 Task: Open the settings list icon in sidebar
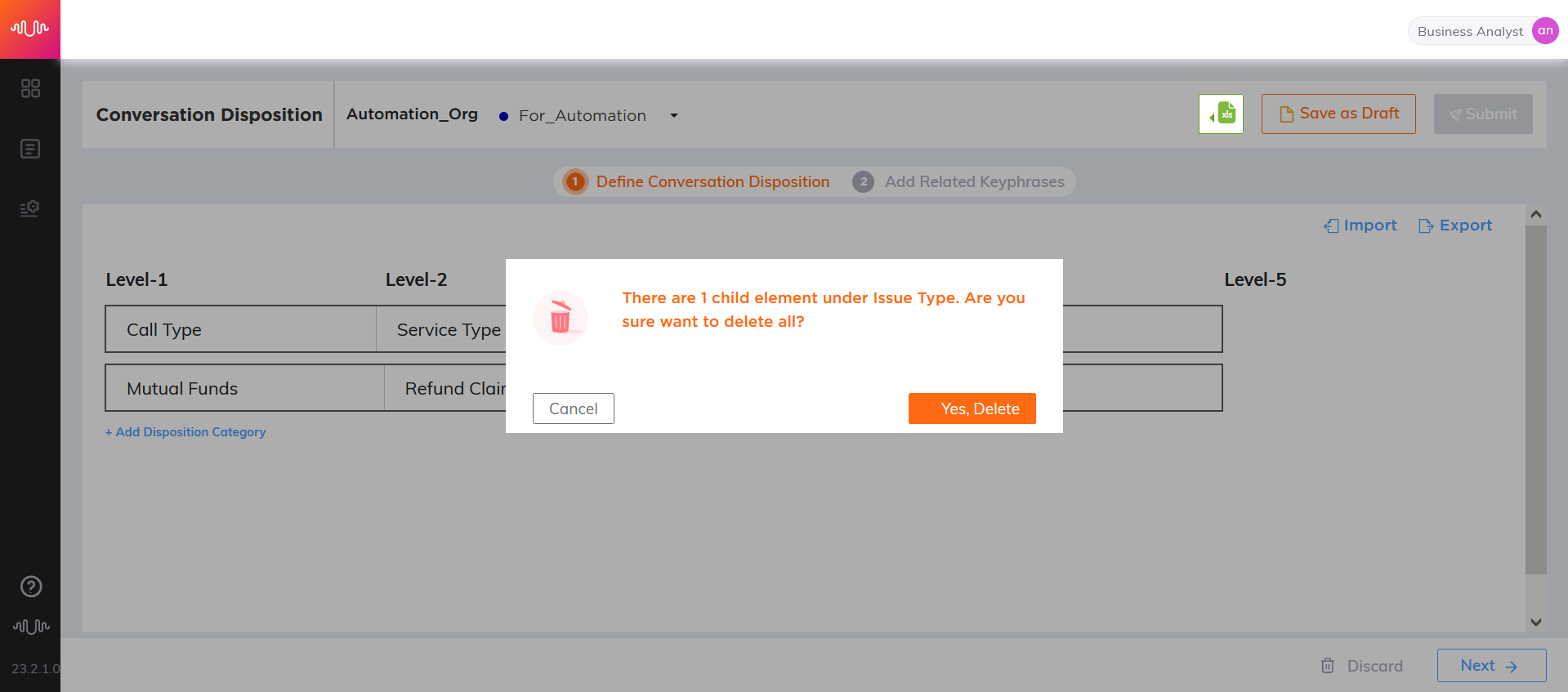[x=30, y=208]
